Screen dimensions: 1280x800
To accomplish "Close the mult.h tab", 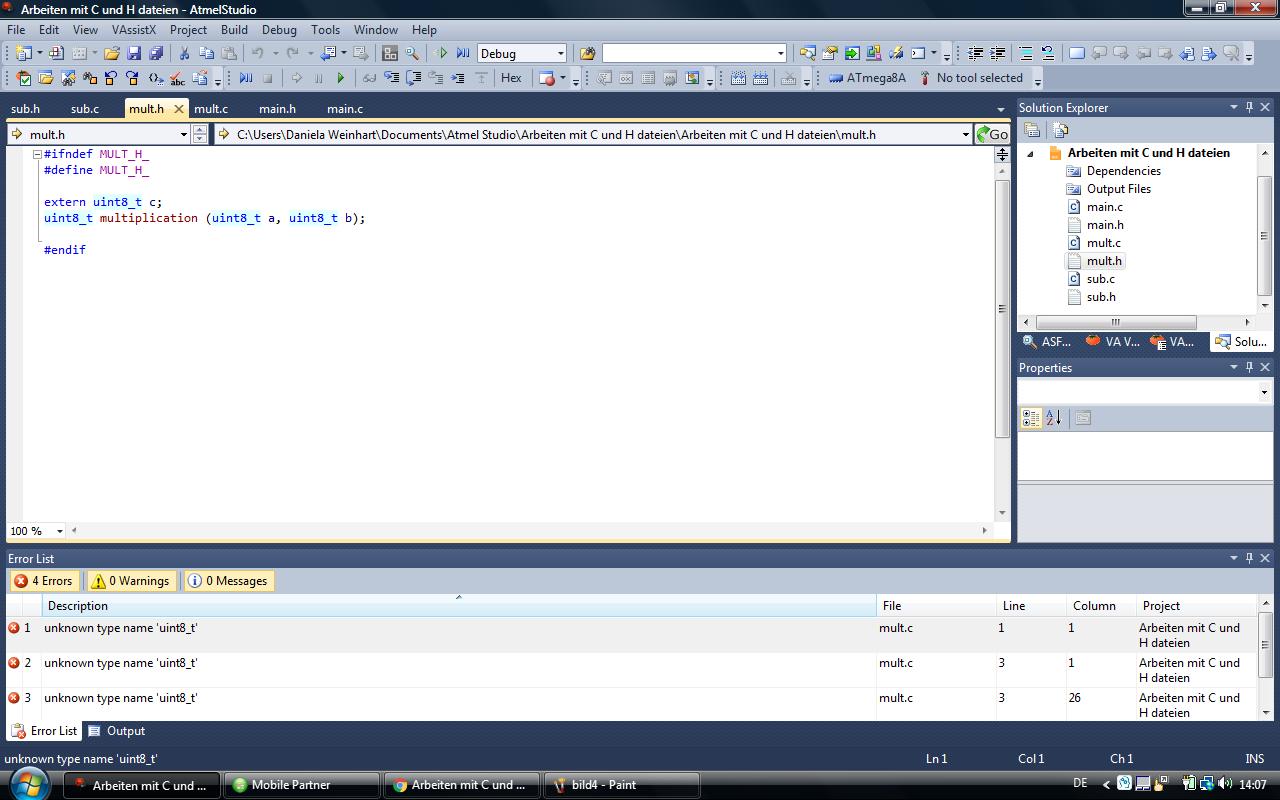I will click(179, 109).
